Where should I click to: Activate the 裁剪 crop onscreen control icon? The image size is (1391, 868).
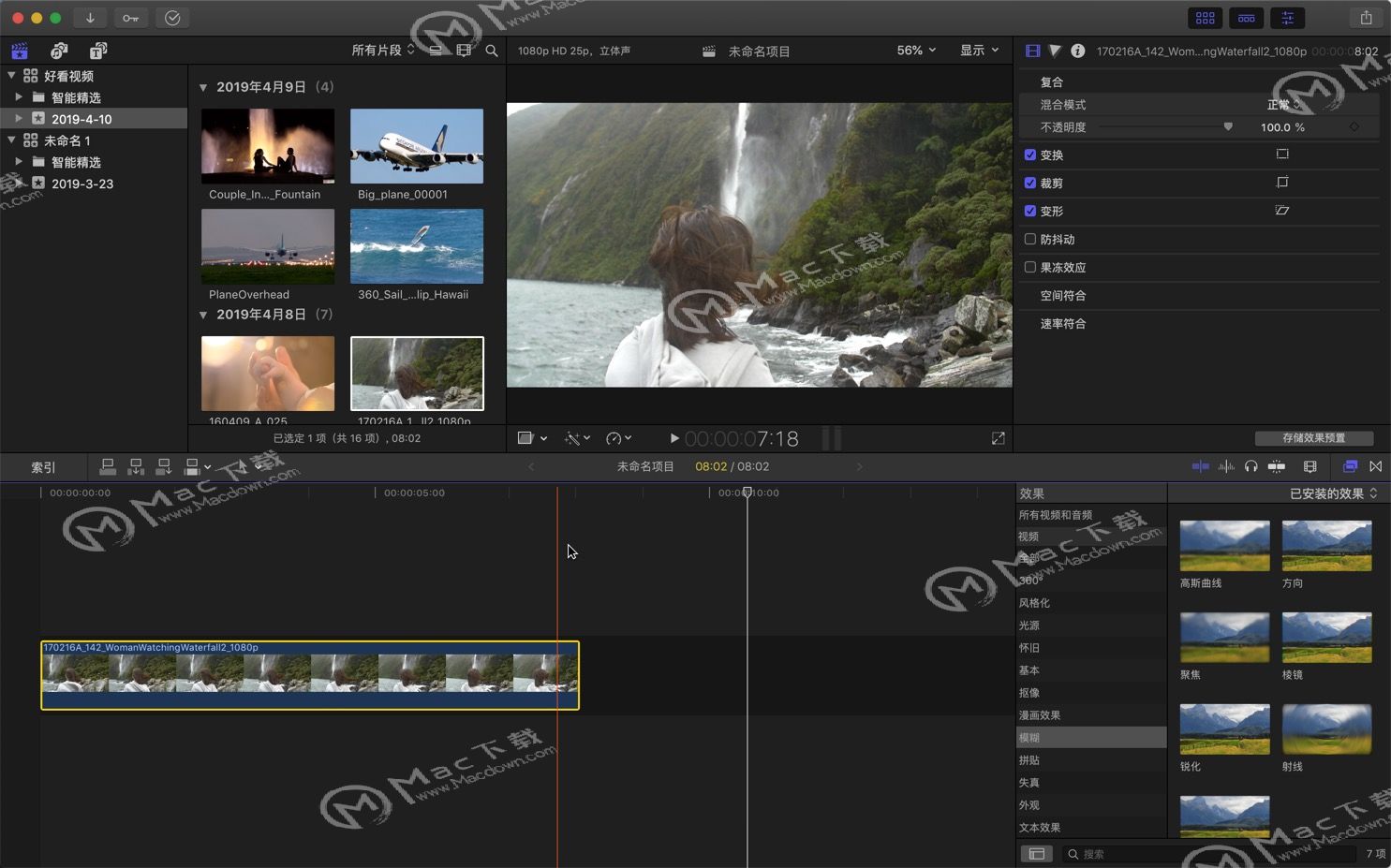point(1282,183)
